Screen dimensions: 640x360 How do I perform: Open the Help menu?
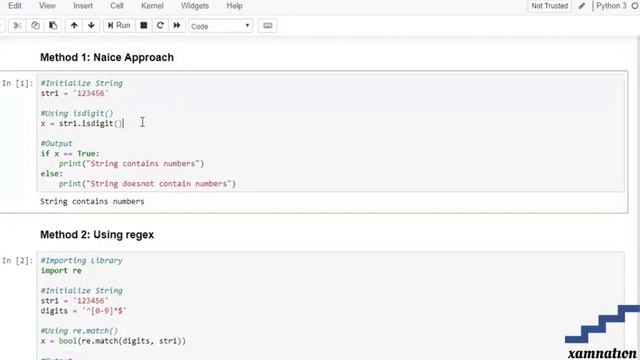tap(234, 6)
